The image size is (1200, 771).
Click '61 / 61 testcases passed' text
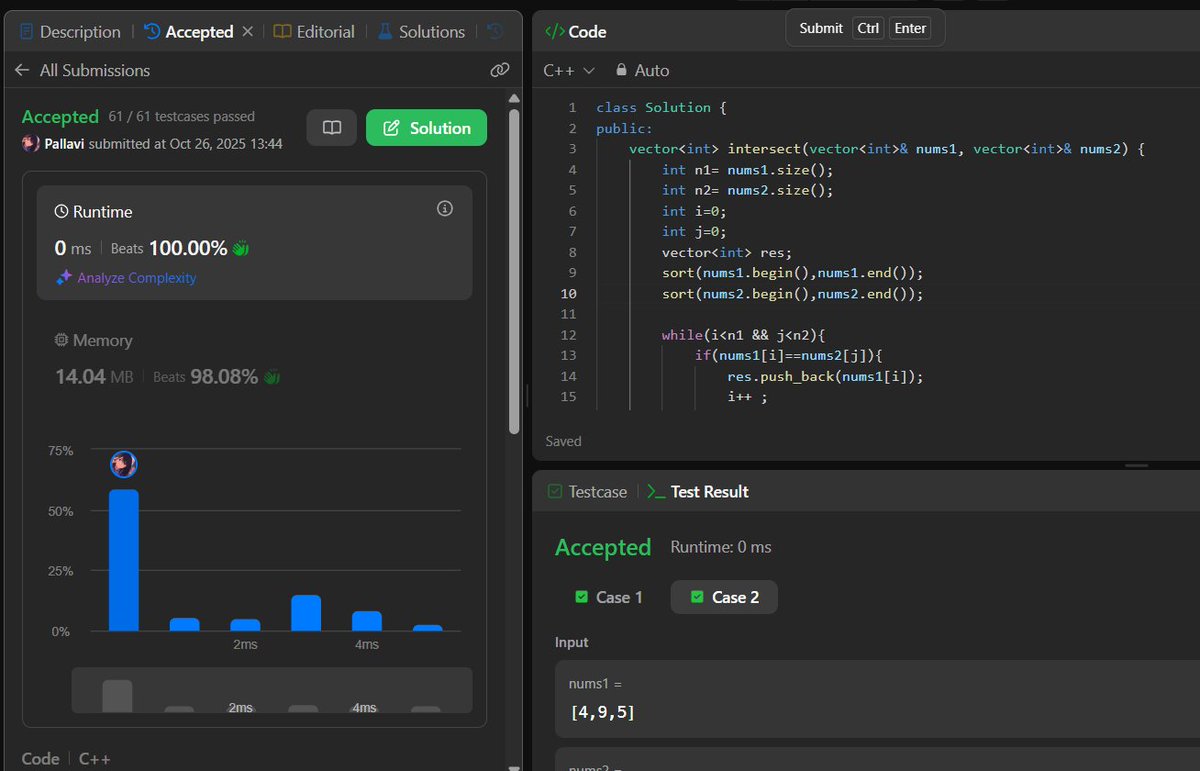click(x=182, y=117)
